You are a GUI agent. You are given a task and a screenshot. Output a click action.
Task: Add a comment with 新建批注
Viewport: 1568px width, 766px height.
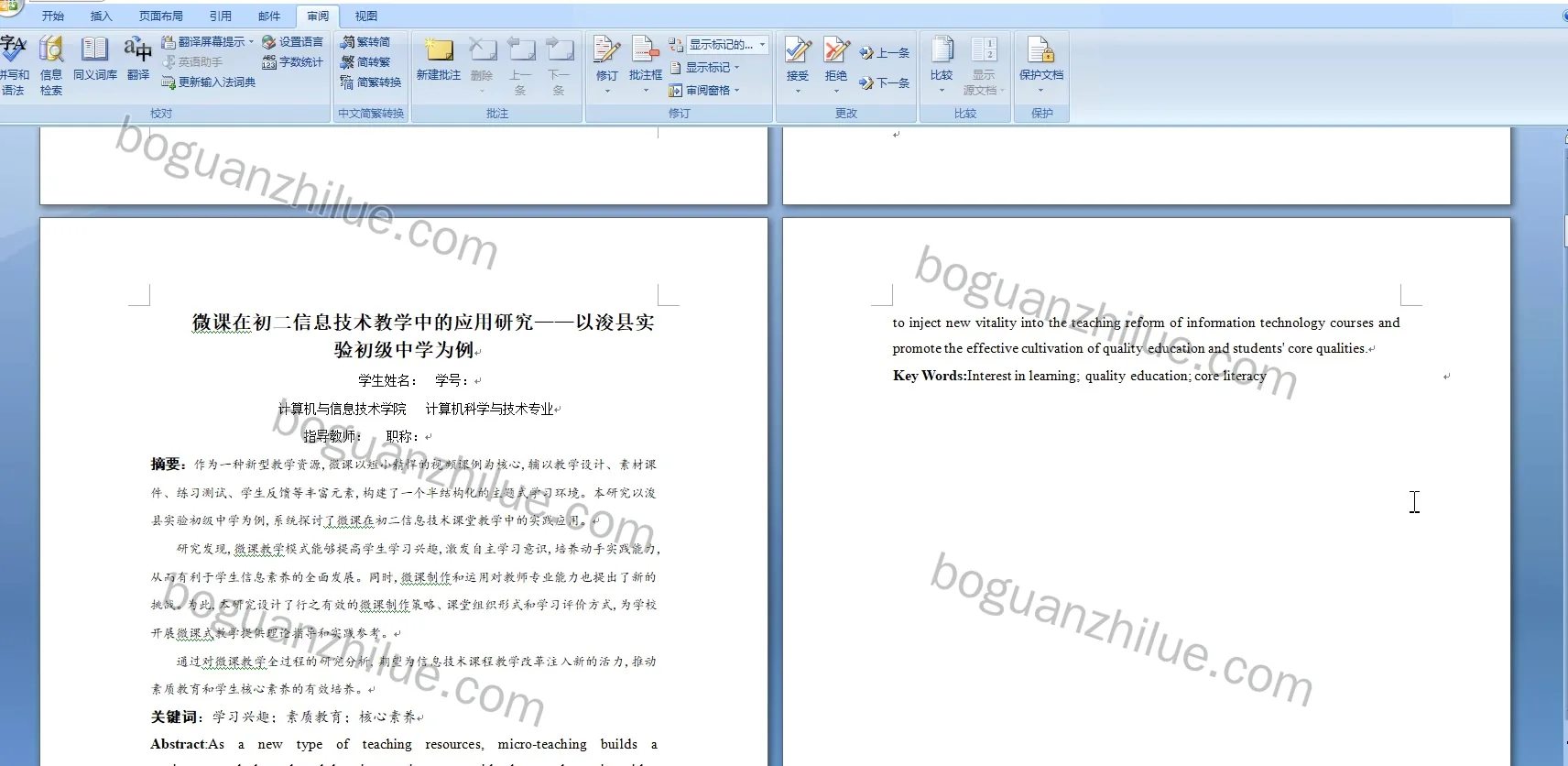(439, 59)
